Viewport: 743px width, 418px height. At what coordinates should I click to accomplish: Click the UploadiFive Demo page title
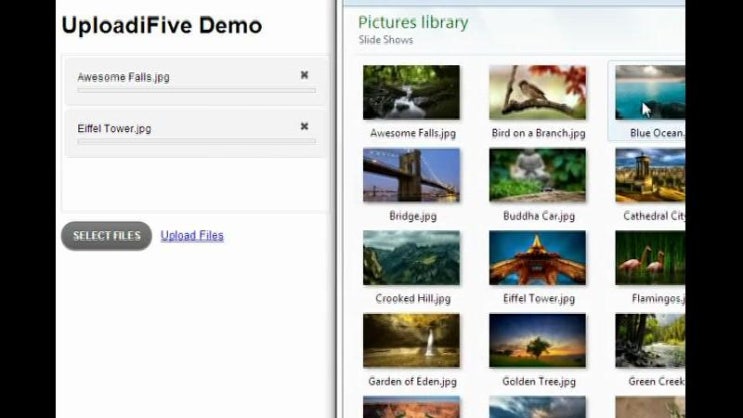tap(162, 25)
